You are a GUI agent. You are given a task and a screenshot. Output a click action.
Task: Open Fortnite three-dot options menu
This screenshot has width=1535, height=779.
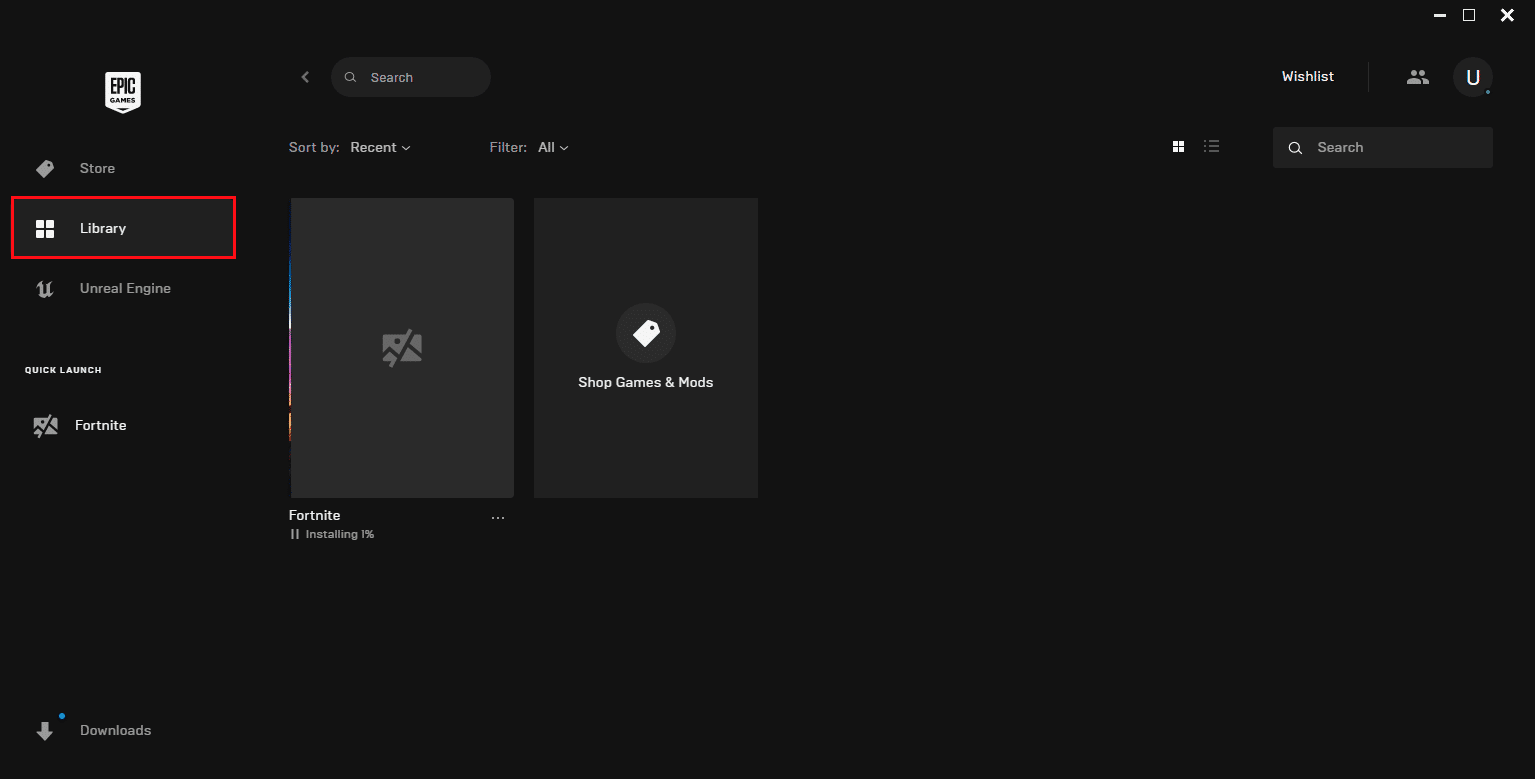pos(498,518)
